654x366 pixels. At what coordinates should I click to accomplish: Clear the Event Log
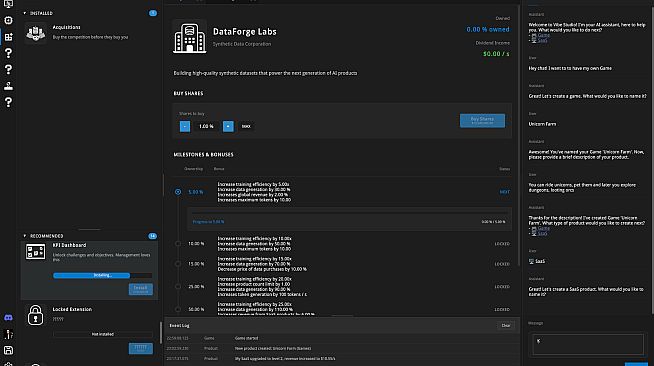[x=506, y=326]
